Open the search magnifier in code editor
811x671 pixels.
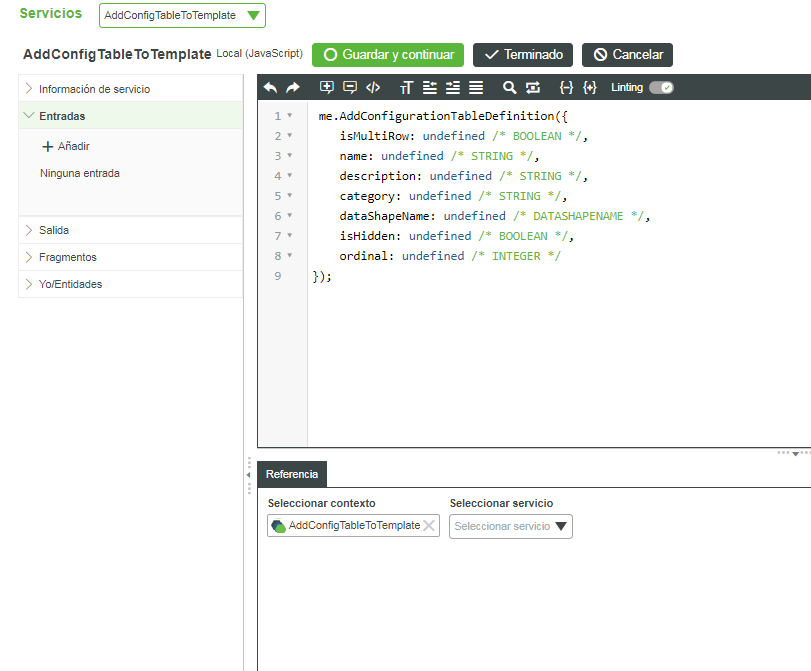tap(509, 88)
